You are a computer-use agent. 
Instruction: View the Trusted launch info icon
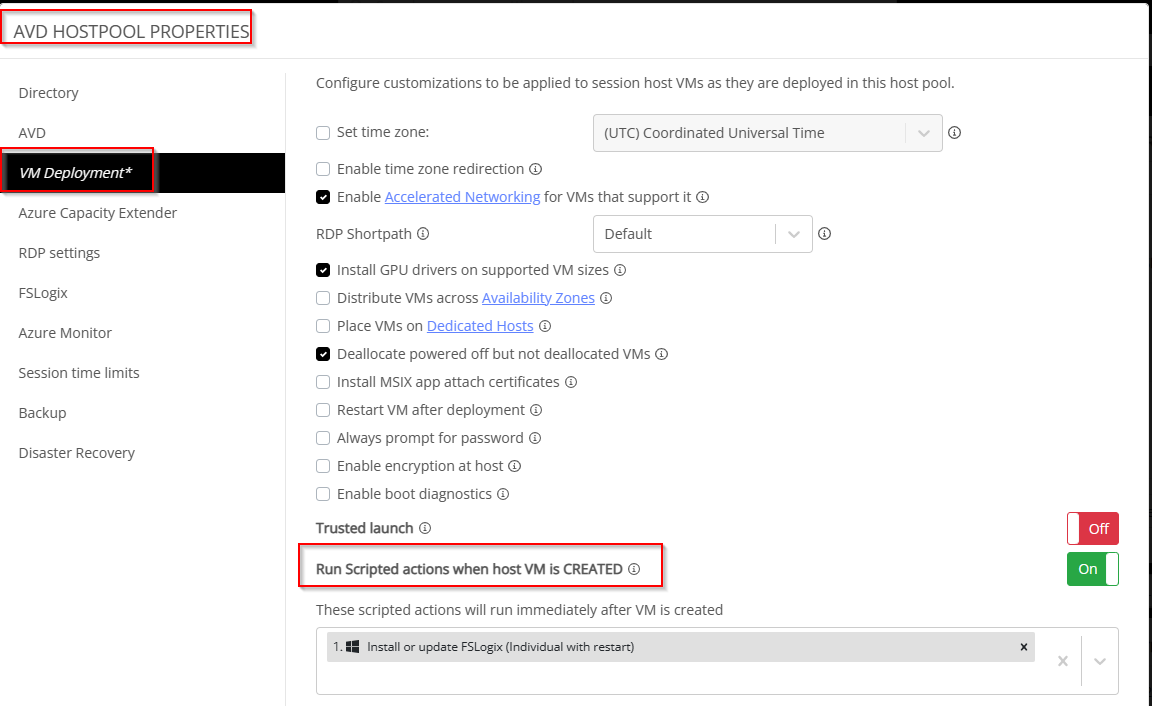click(x=425, y=528)
